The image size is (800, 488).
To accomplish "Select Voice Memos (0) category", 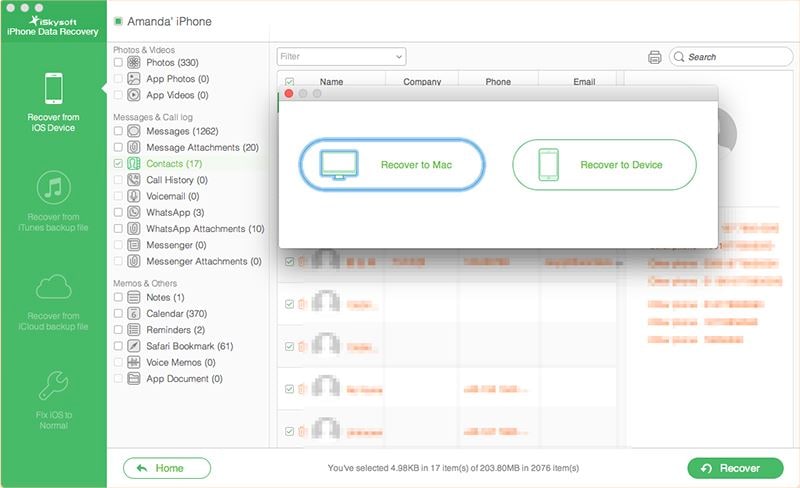I will pos(181,362).
